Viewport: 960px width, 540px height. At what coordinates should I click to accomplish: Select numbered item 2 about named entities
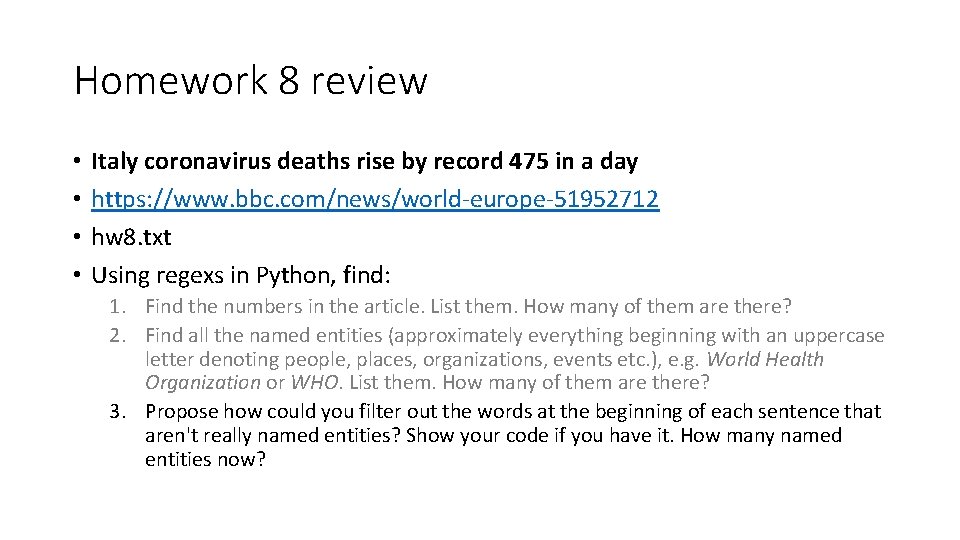(x=514, y=335)
